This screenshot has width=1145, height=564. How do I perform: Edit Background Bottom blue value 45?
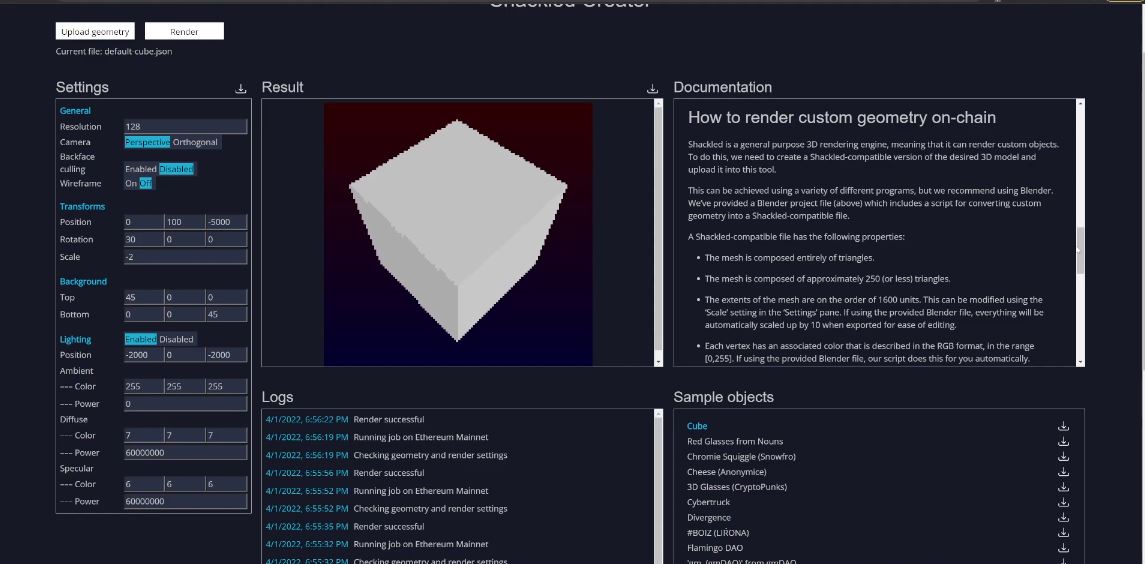click(x=226, y=314)
